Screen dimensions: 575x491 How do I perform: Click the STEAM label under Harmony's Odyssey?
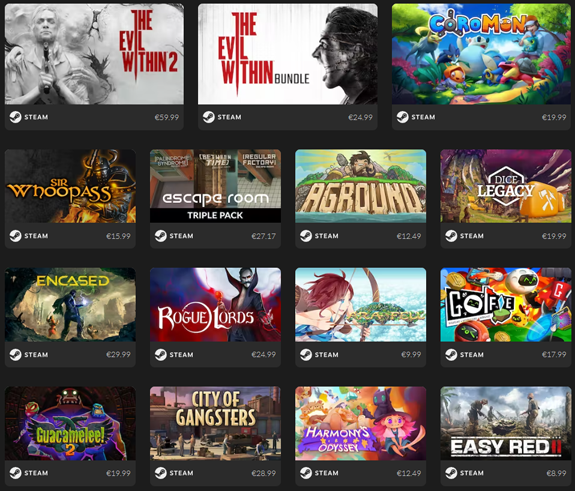(326, 473)
